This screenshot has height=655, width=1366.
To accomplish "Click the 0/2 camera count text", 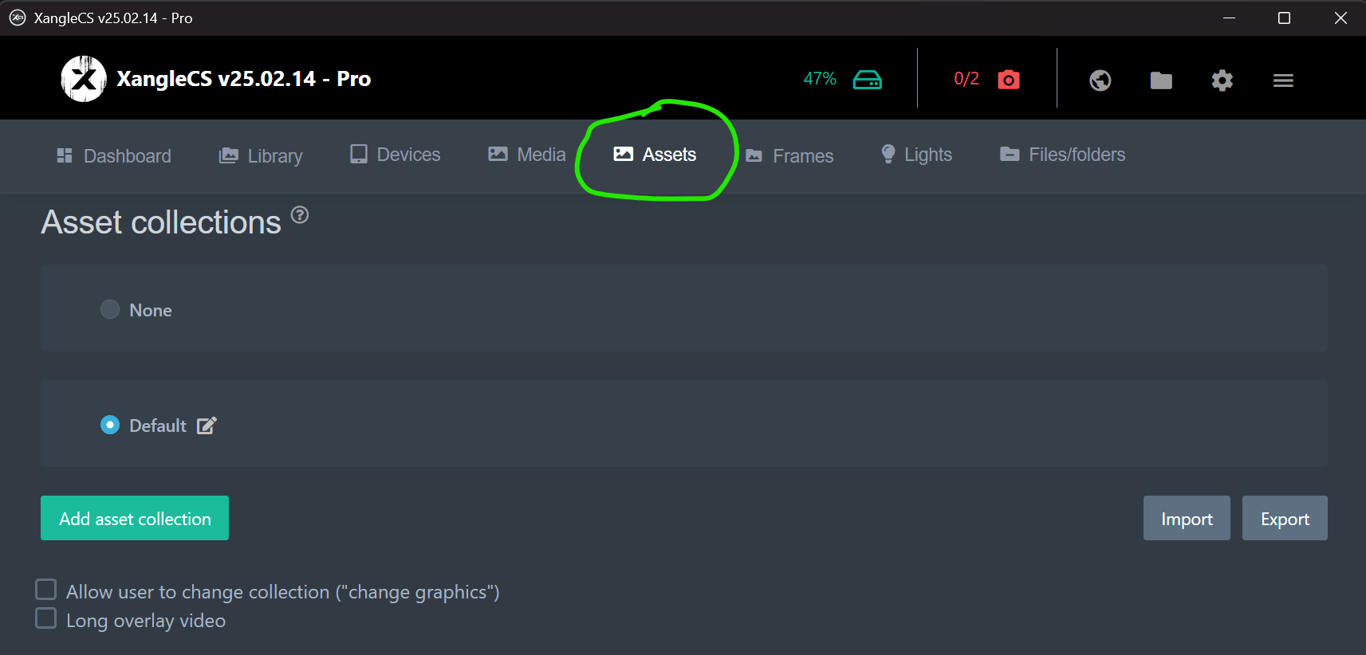I will coord(966,79).
